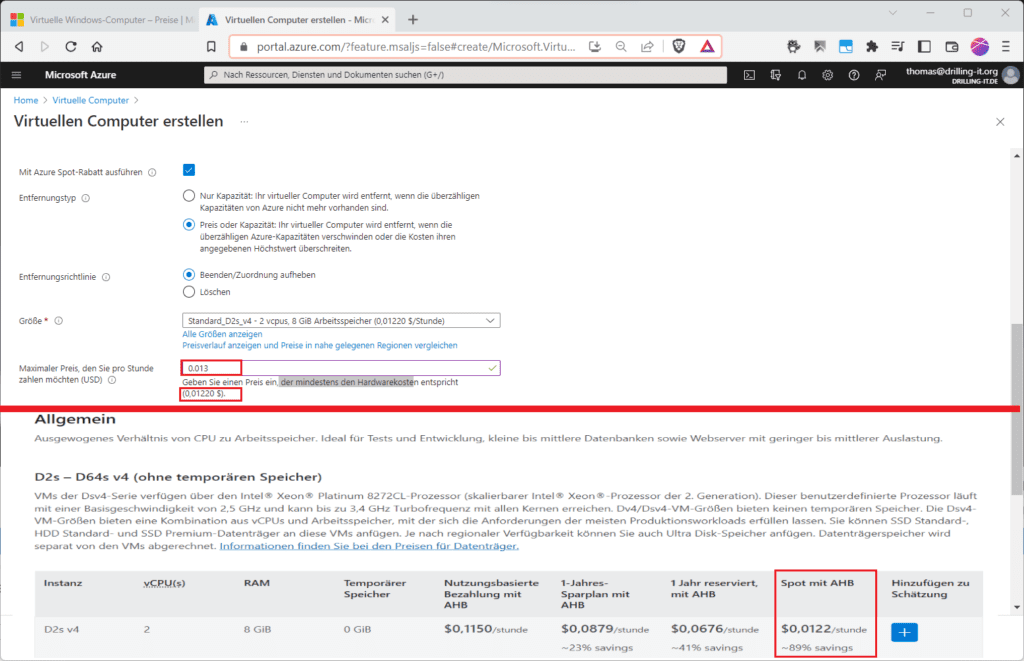This screenshot has width=1024, height=661.
Task: Open the Brave wallet icon
Action: (952, 46)
